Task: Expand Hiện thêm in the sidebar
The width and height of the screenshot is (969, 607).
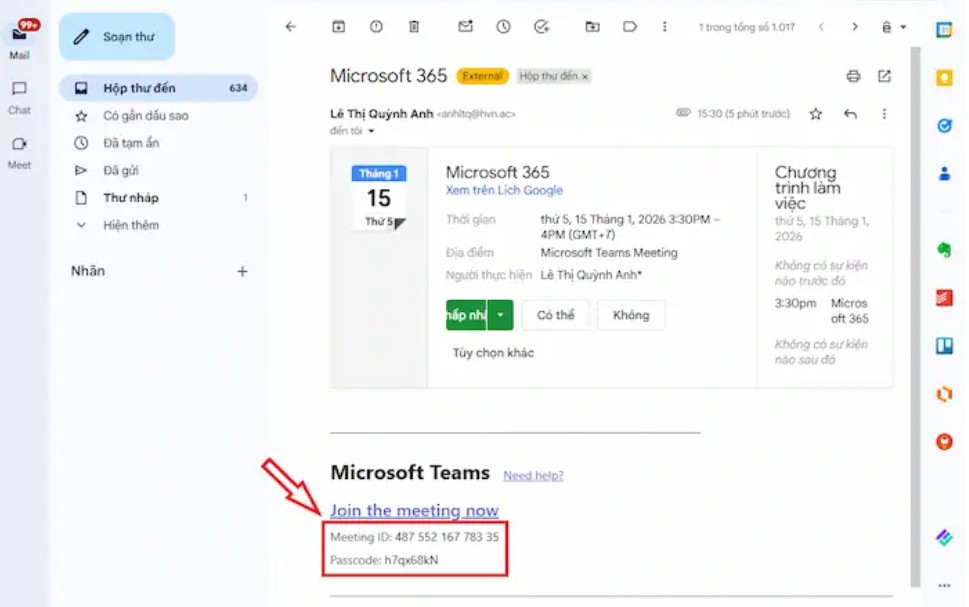Action: coord(130,225)
